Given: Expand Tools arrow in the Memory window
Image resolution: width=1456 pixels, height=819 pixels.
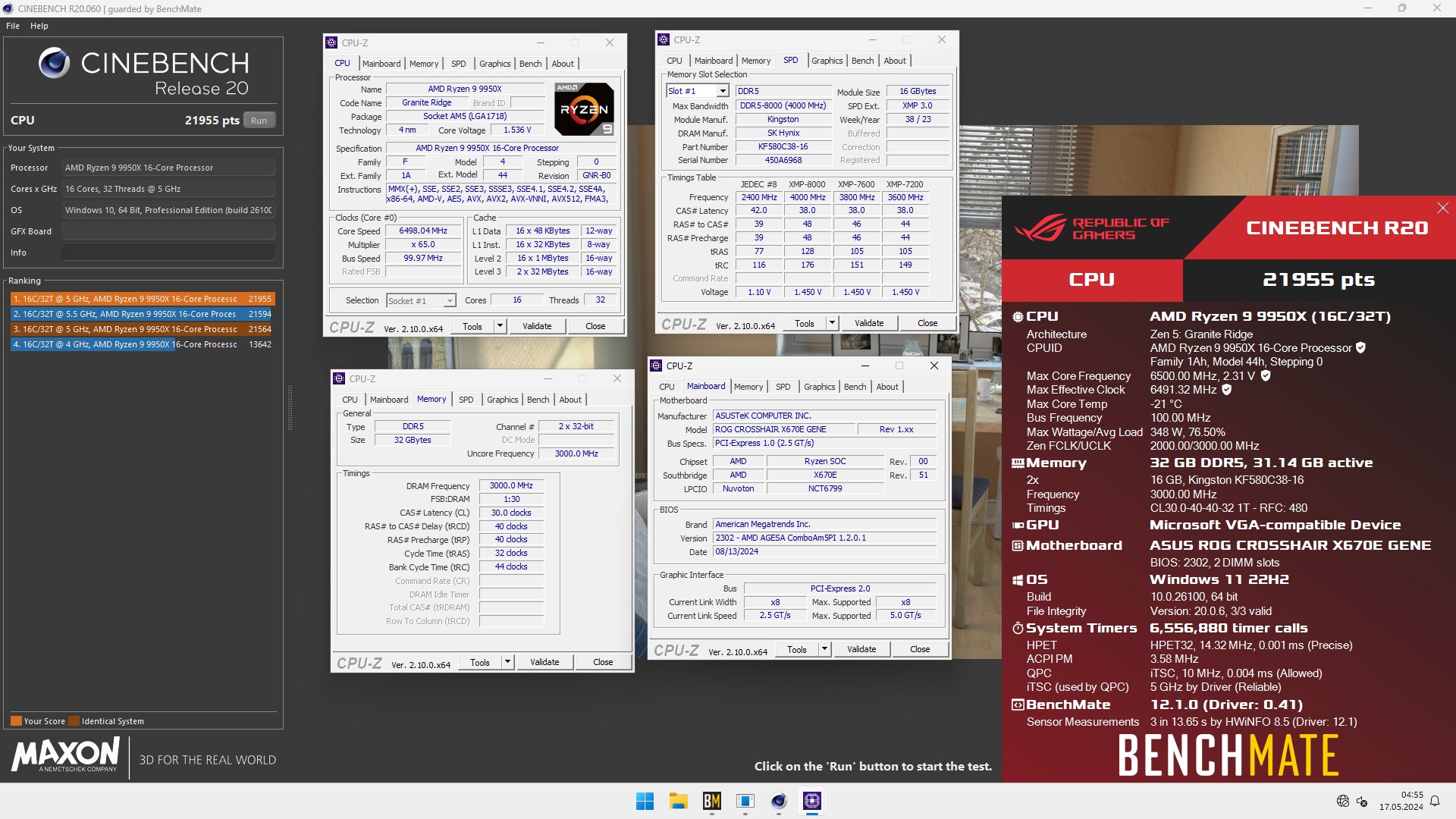Looking at the screenshot, I should [x=507, y=662].
